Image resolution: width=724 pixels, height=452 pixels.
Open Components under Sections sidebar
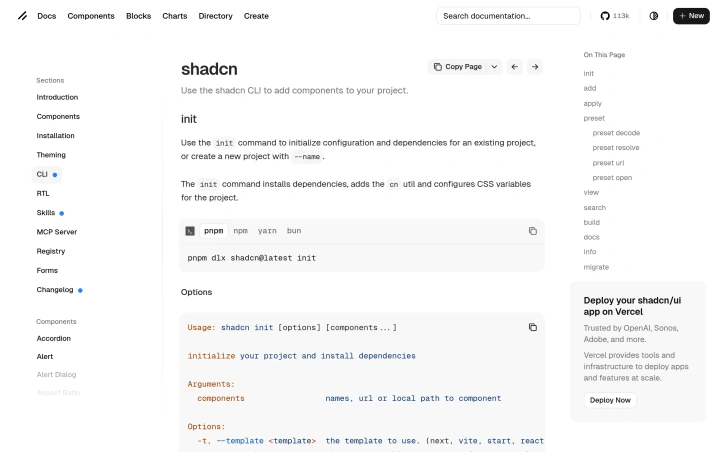(58, 116)
